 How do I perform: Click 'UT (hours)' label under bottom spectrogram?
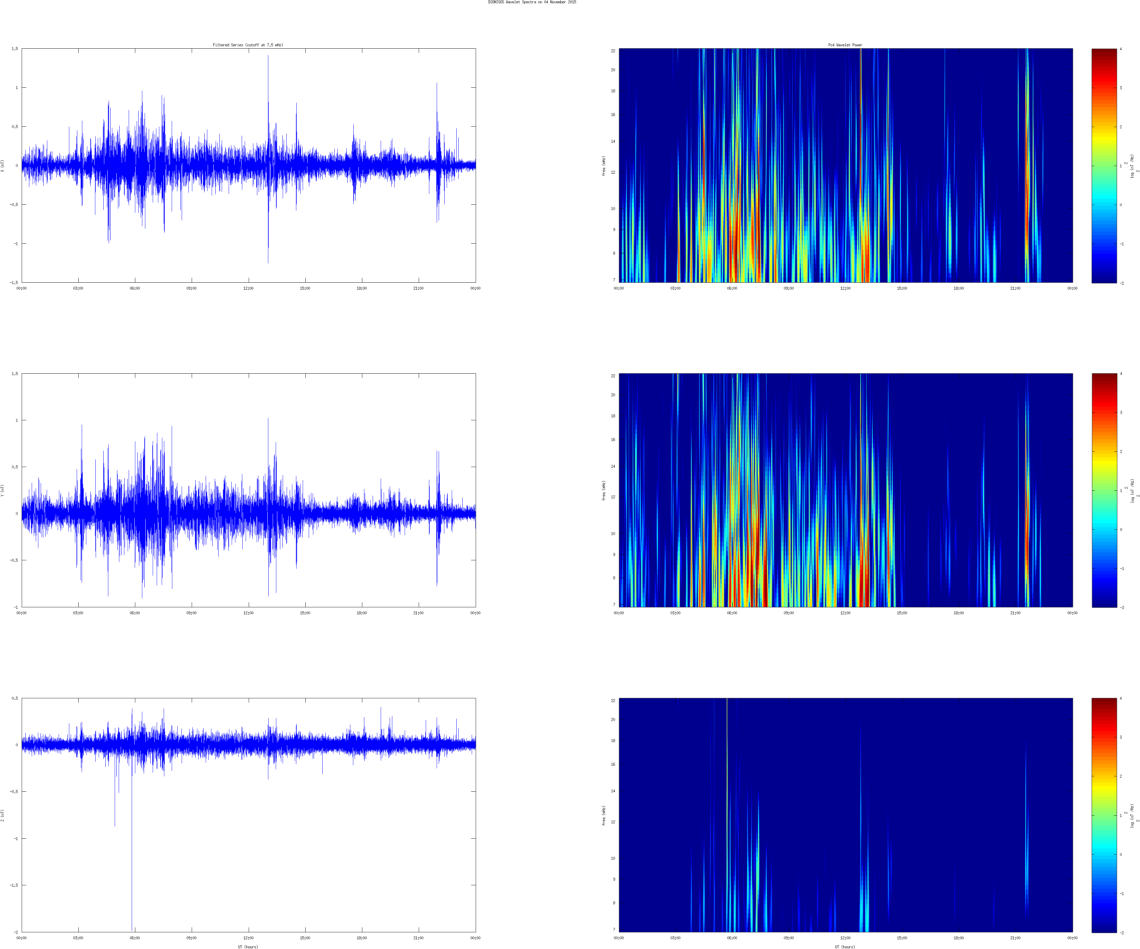tap(846, 946)
